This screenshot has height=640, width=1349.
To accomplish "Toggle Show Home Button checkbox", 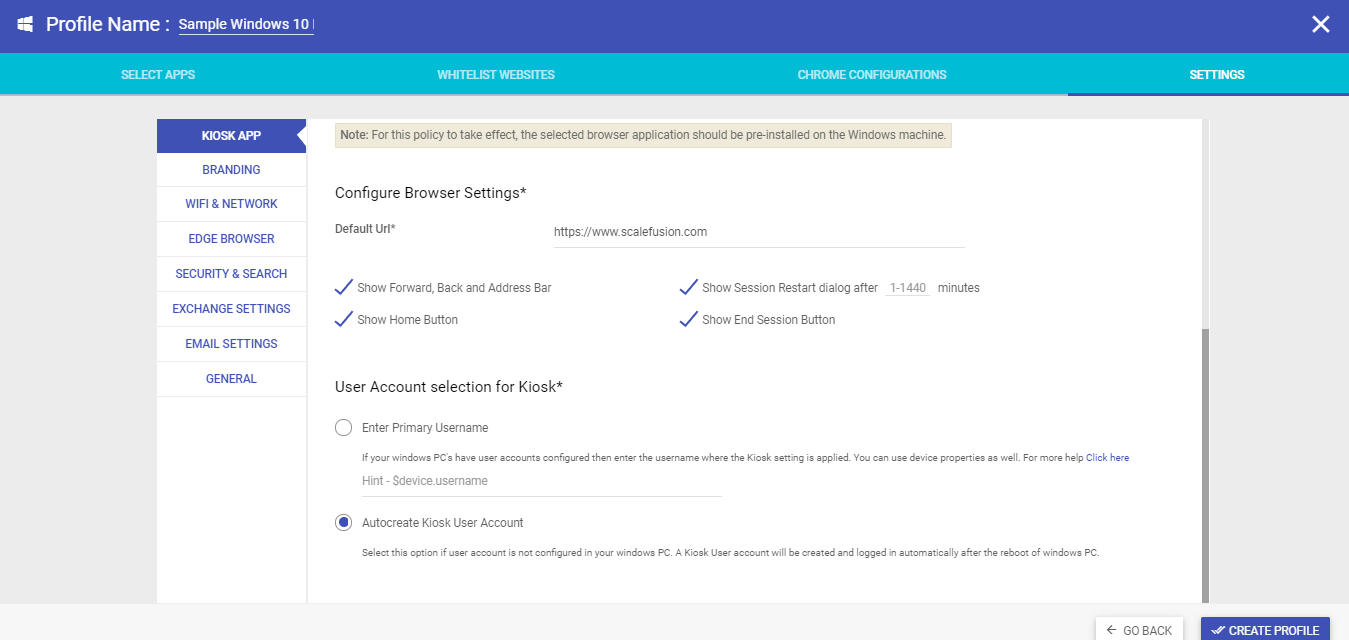I will coord(344,320).
